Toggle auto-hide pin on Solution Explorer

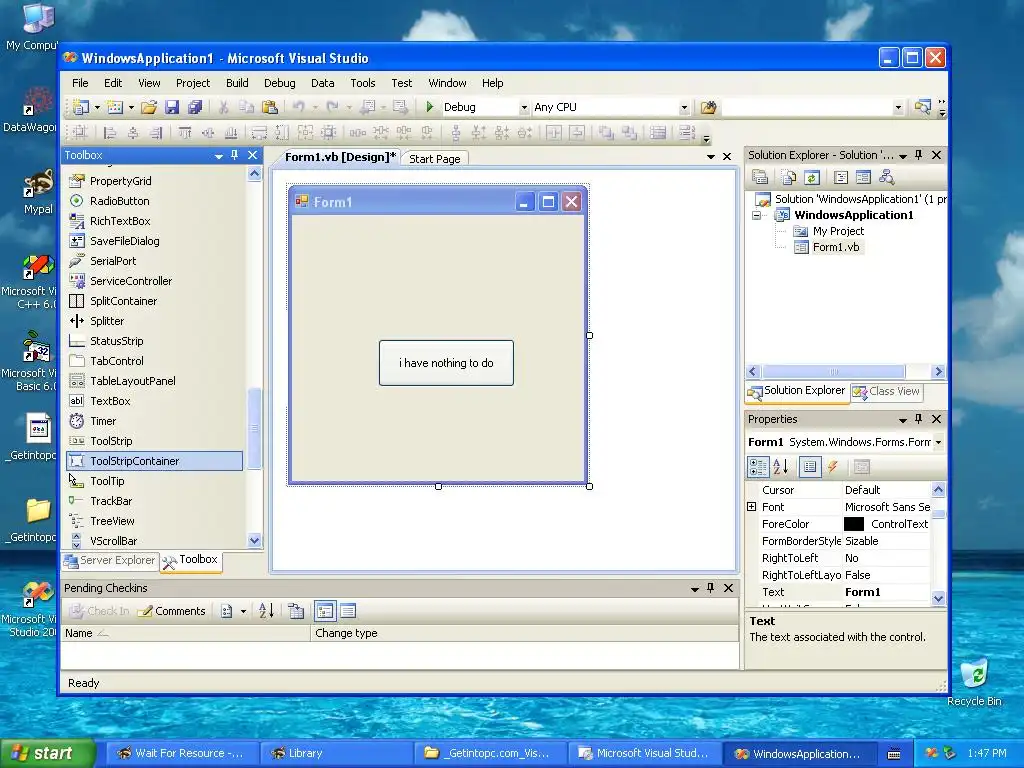919,155
